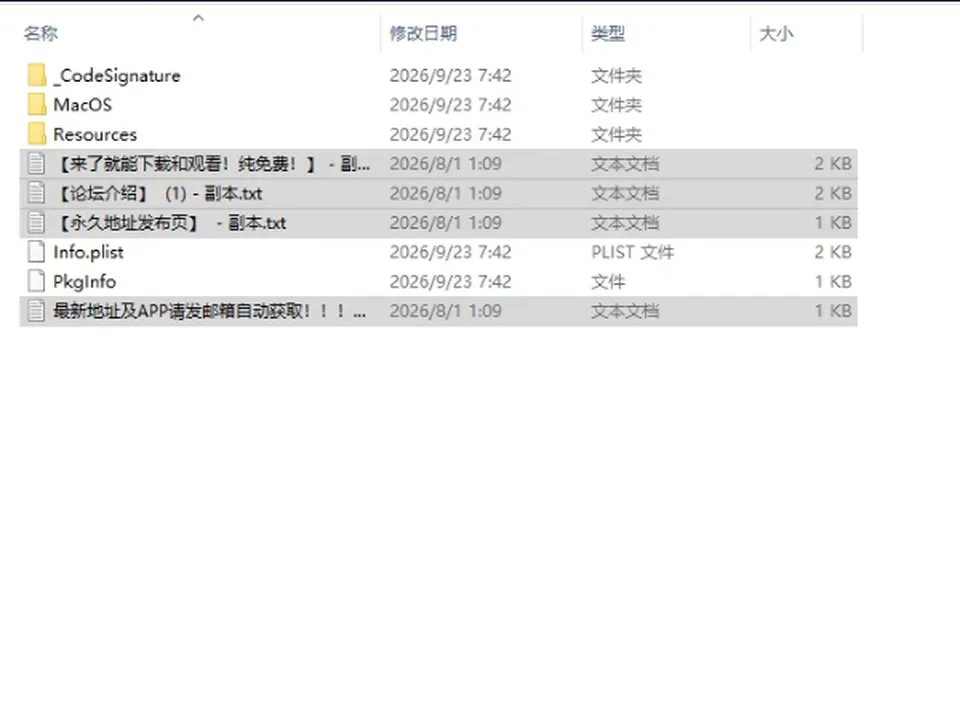Click the text file icon beside 【来了就能下载和观看!纯免费!】
The width and height of the screenshot is (960, 725).
37,163
